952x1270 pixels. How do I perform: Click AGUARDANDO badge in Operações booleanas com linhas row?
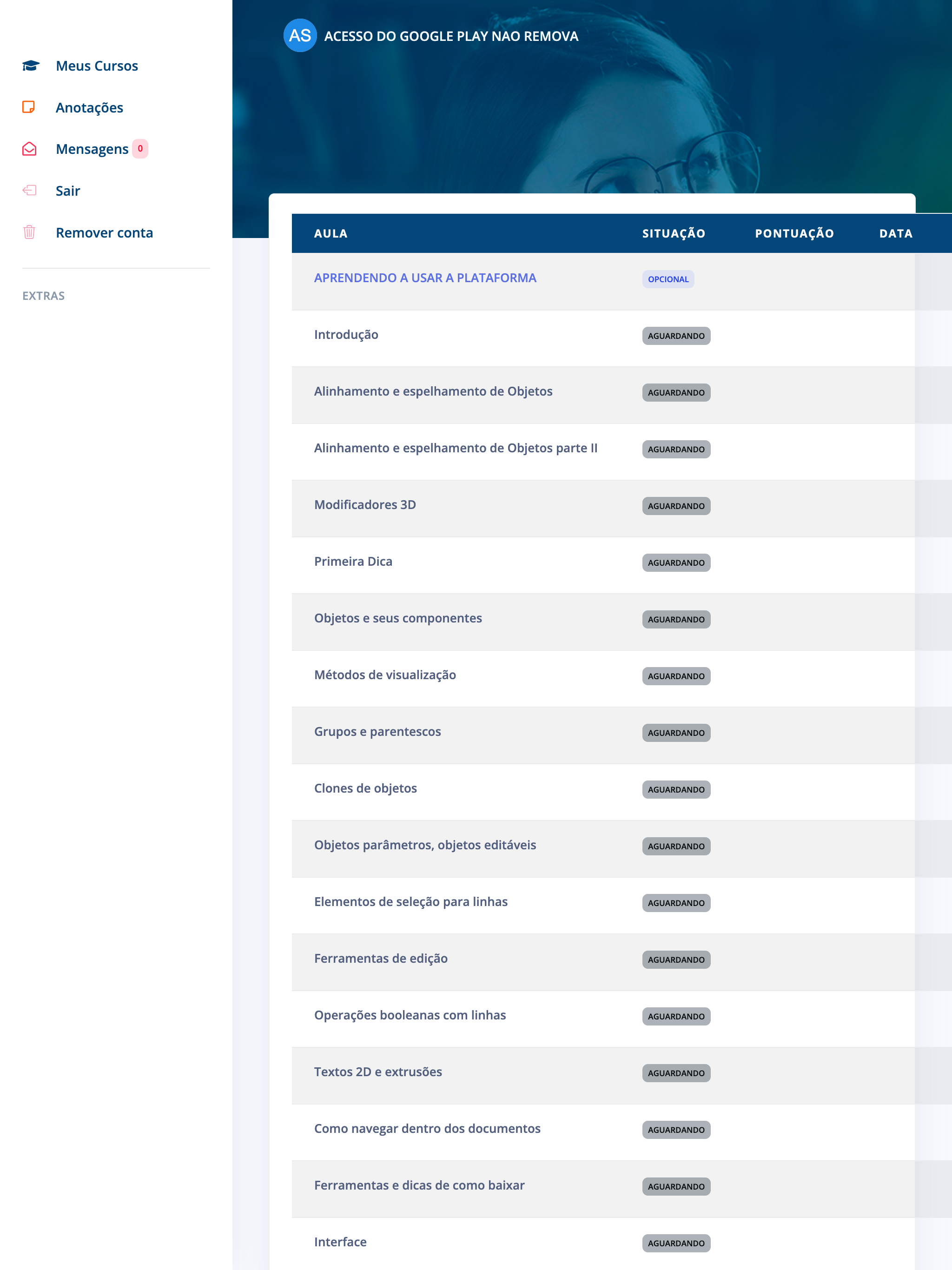(676, 1016)
